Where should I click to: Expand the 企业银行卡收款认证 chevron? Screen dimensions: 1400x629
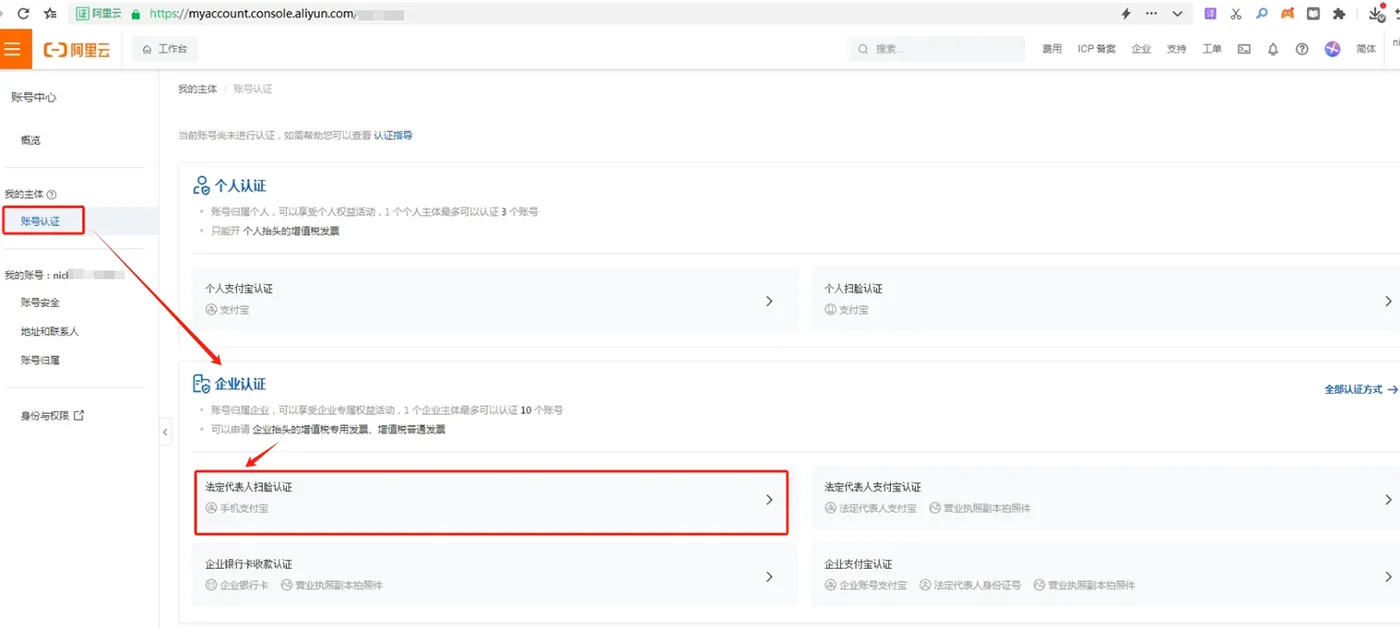(769, 577)
